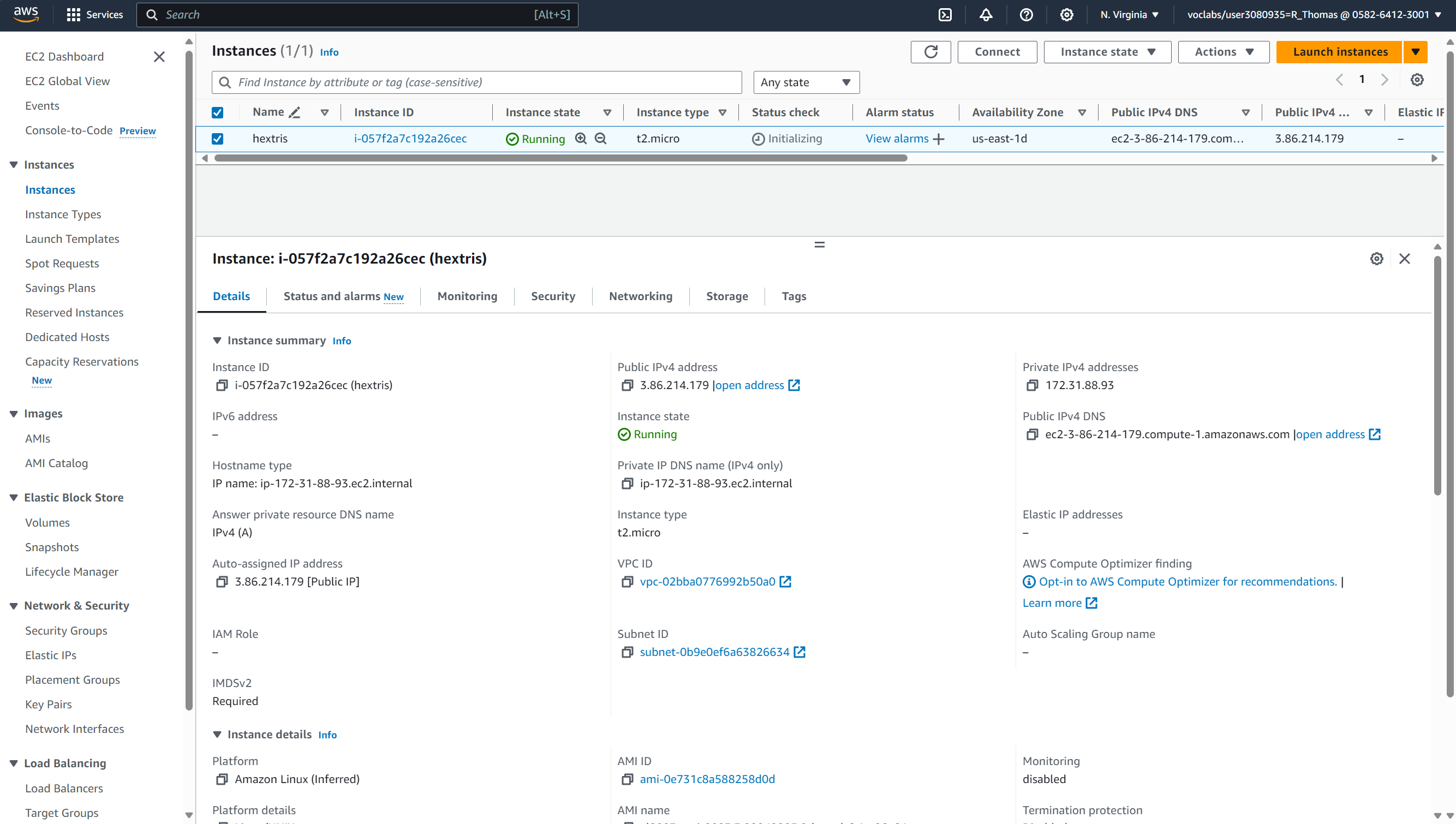Switch to the Security tab

click(552, 296)
